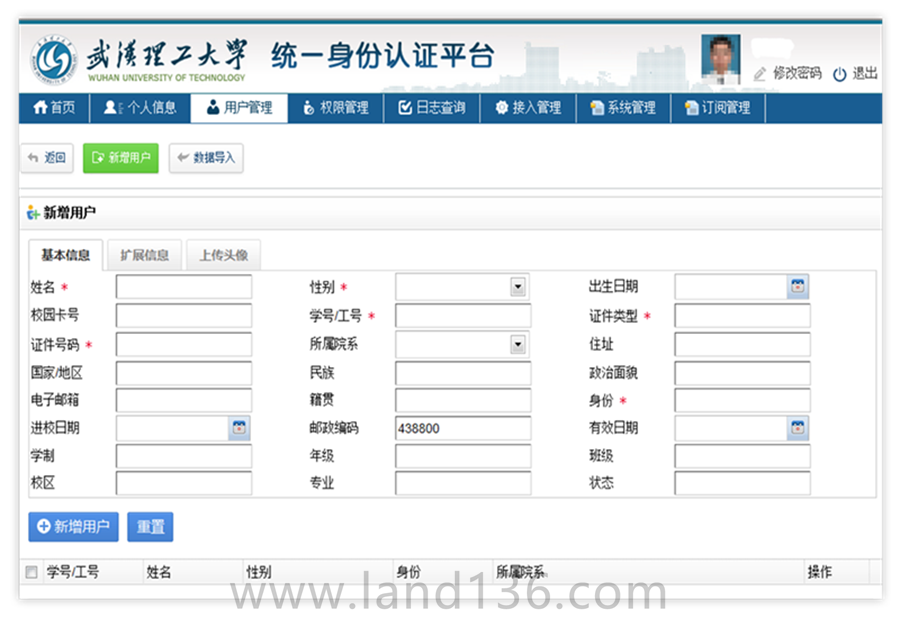Click the 退出 logout power icon

pyautogui.click(x=839, y=74)
